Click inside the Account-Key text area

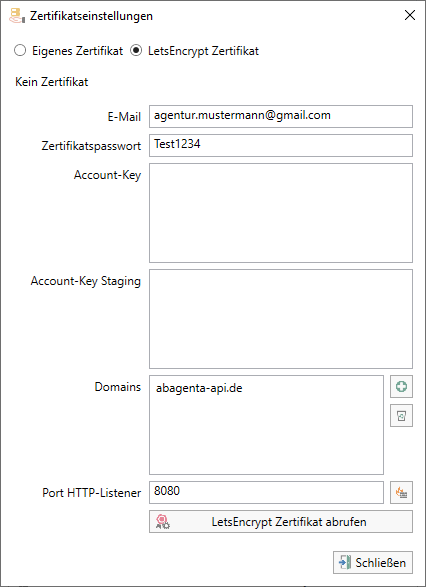[x=281, y=213]
